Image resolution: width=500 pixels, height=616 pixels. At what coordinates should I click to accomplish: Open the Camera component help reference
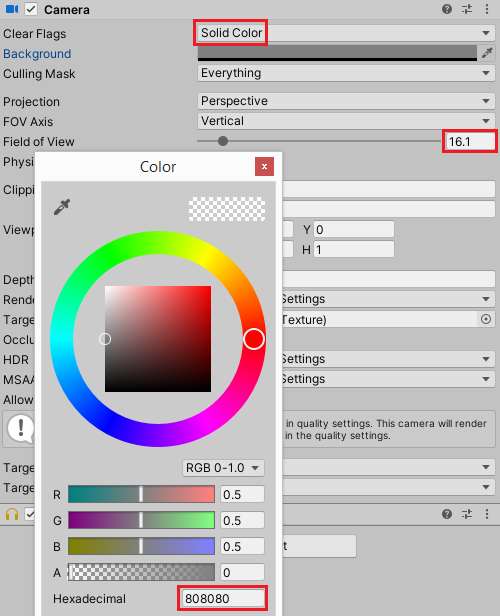coord(447,9)
